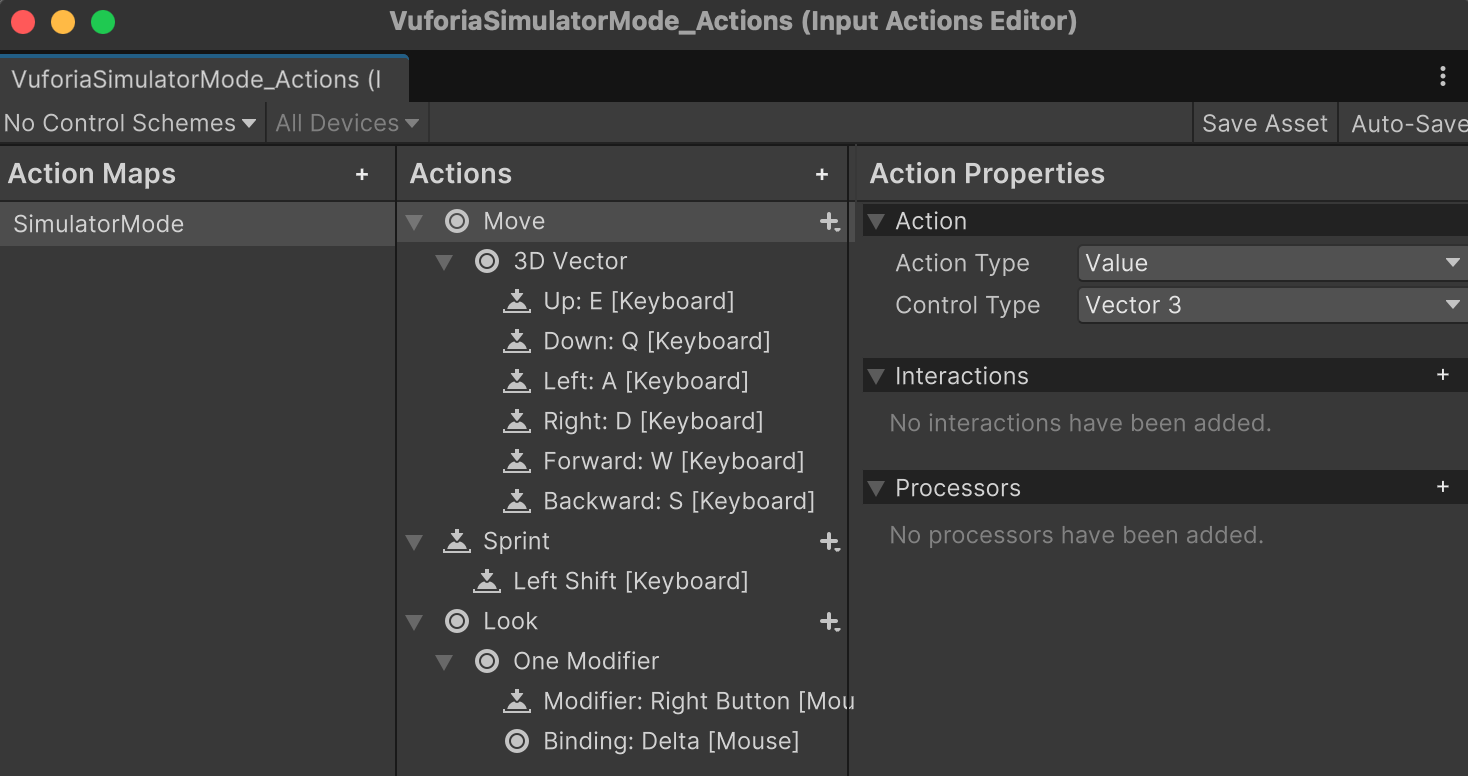Add a new action with plus icon
Screen dimensions: 1468x776
[822, 175]
